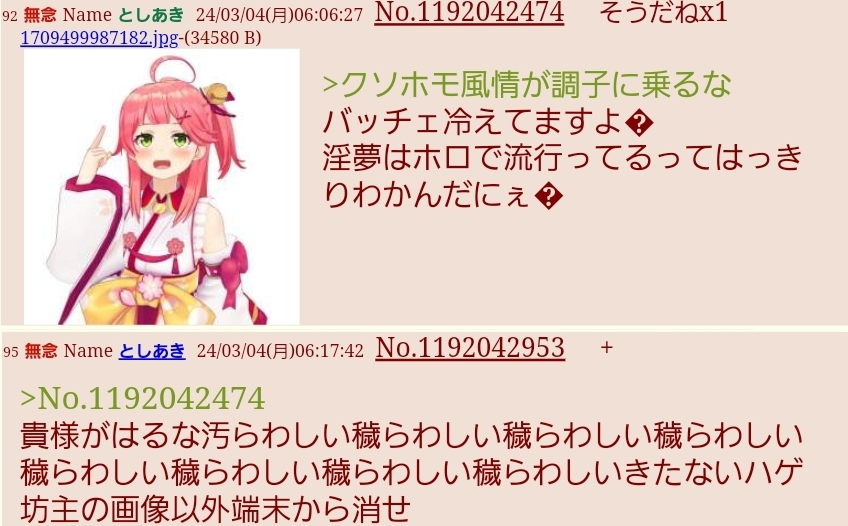Open the 1709499987182.jpg file link
The width and height of the screenshot is (848, 526).
click(100, 38)
